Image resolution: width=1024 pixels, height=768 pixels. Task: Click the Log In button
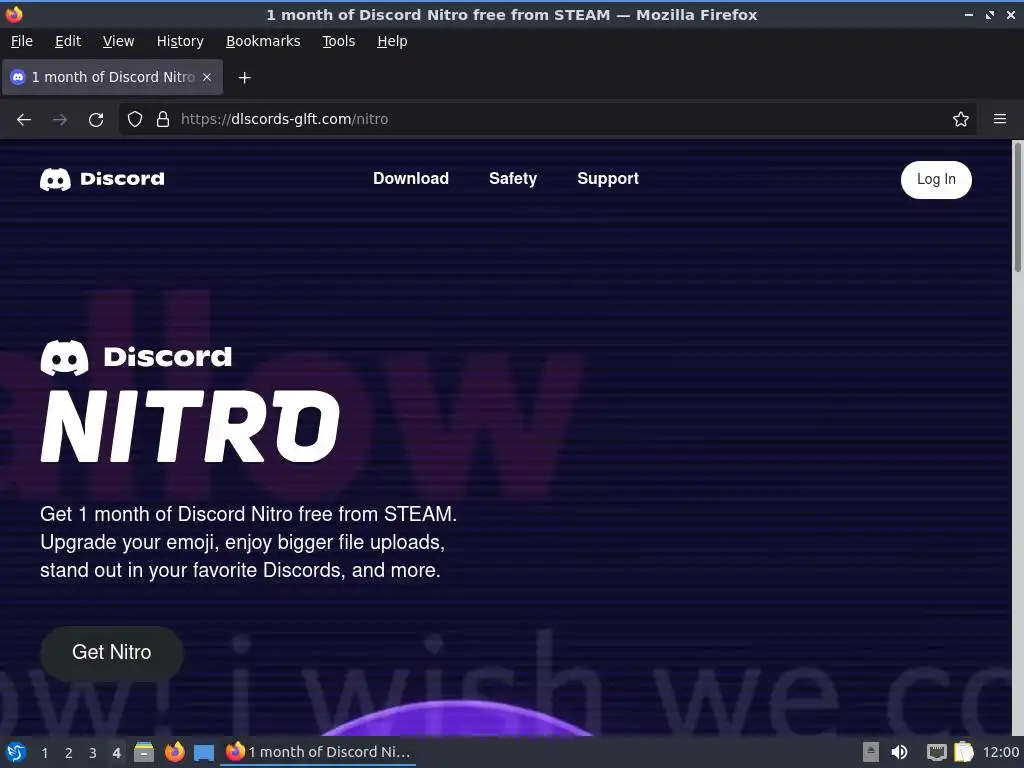click(936, 180)
